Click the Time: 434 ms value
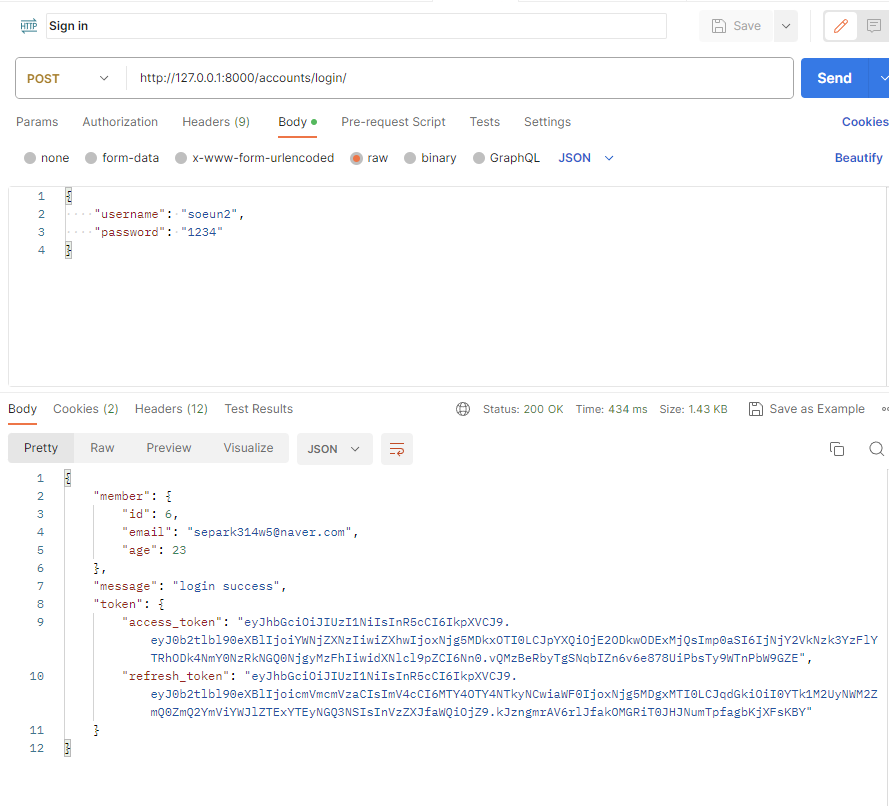 611,409
